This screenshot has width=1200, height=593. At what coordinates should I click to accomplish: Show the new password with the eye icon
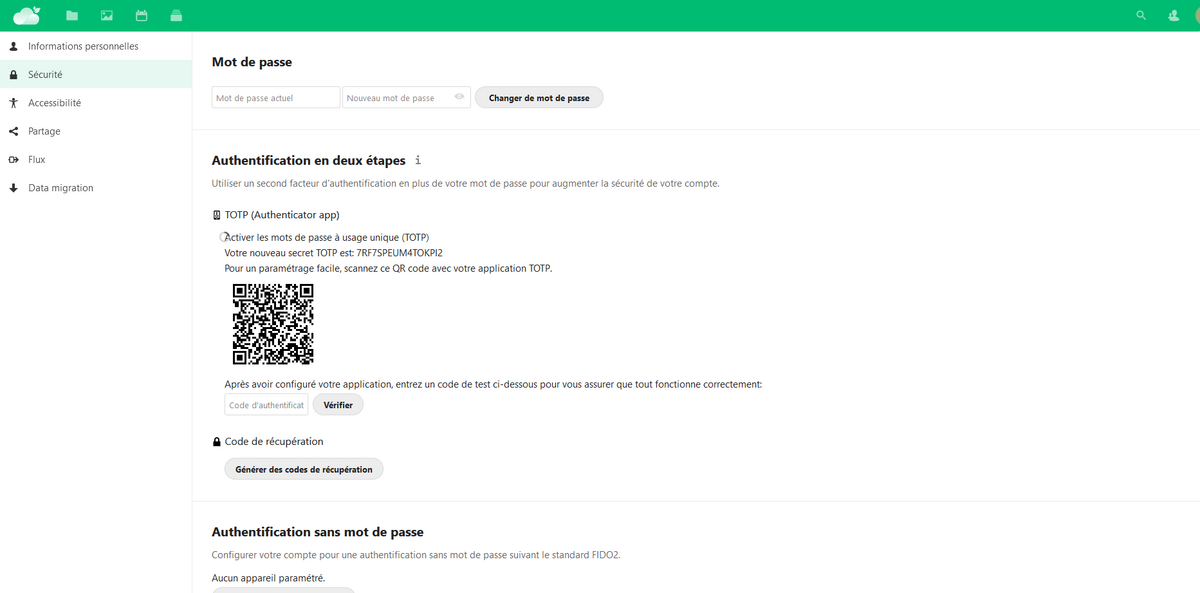click(459, 97)
